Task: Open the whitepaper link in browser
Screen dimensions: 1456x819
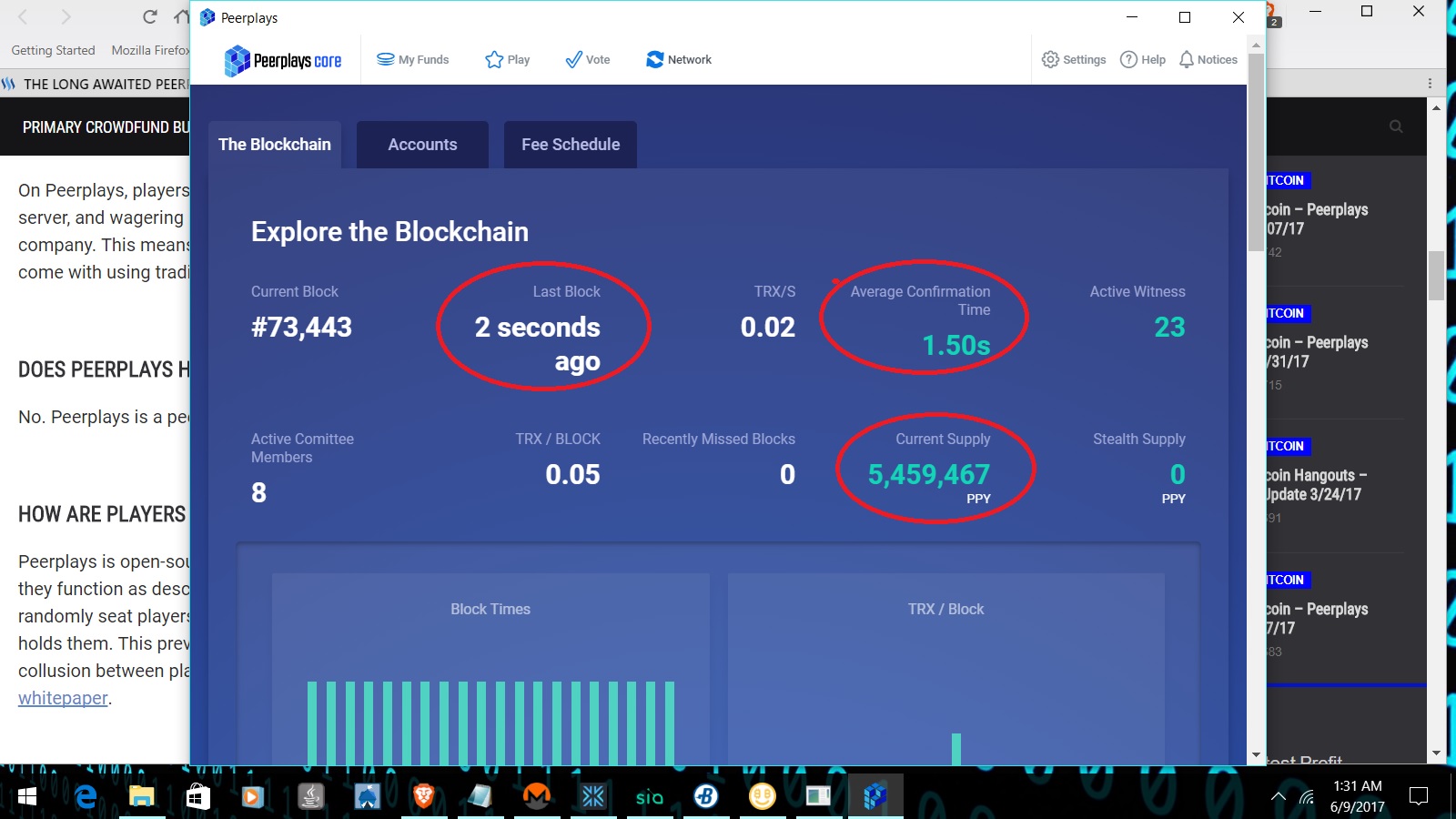Action: (63, 699)
